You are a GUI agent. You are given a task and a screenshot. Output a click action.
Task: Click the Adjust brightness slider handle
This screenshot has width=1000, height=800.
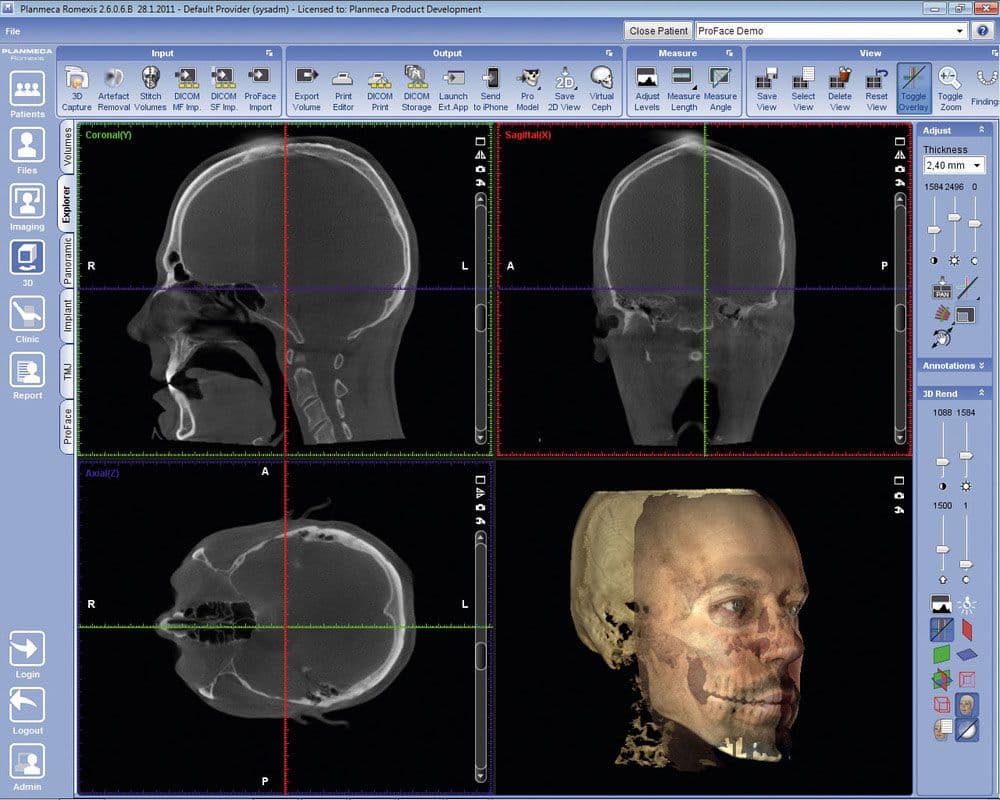(955, 217)
